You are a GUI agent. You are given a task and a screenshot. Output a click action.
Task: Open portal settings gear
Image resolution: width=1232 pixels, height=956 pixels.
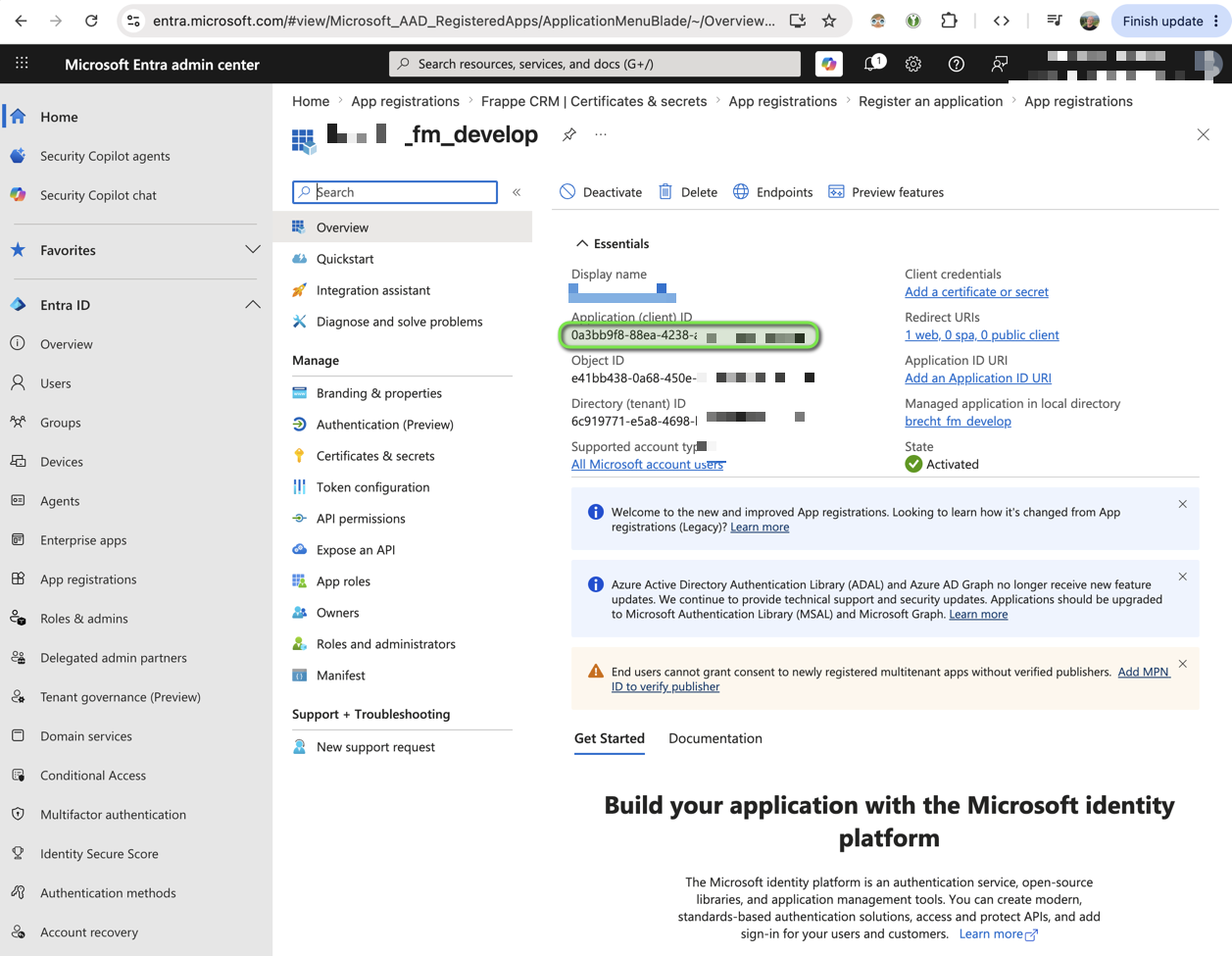(x=913, y=64)
